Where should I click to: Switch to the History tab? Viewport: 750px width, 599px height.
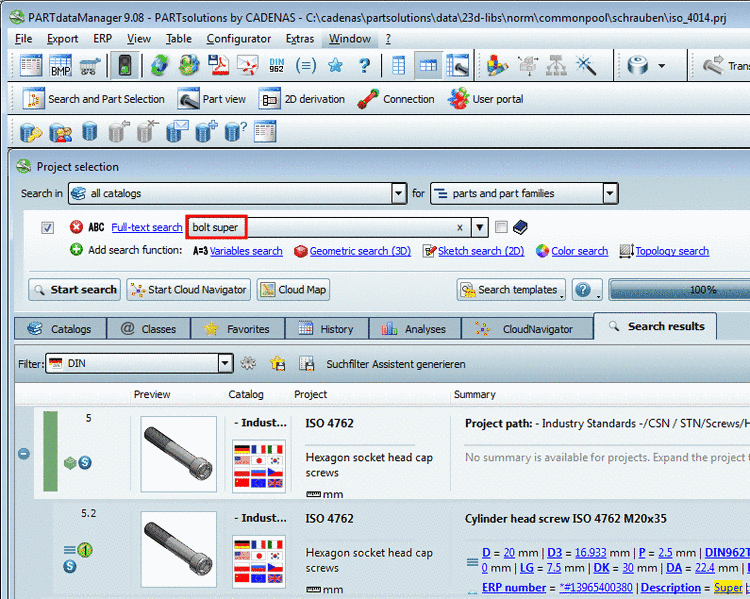(326, 329)
